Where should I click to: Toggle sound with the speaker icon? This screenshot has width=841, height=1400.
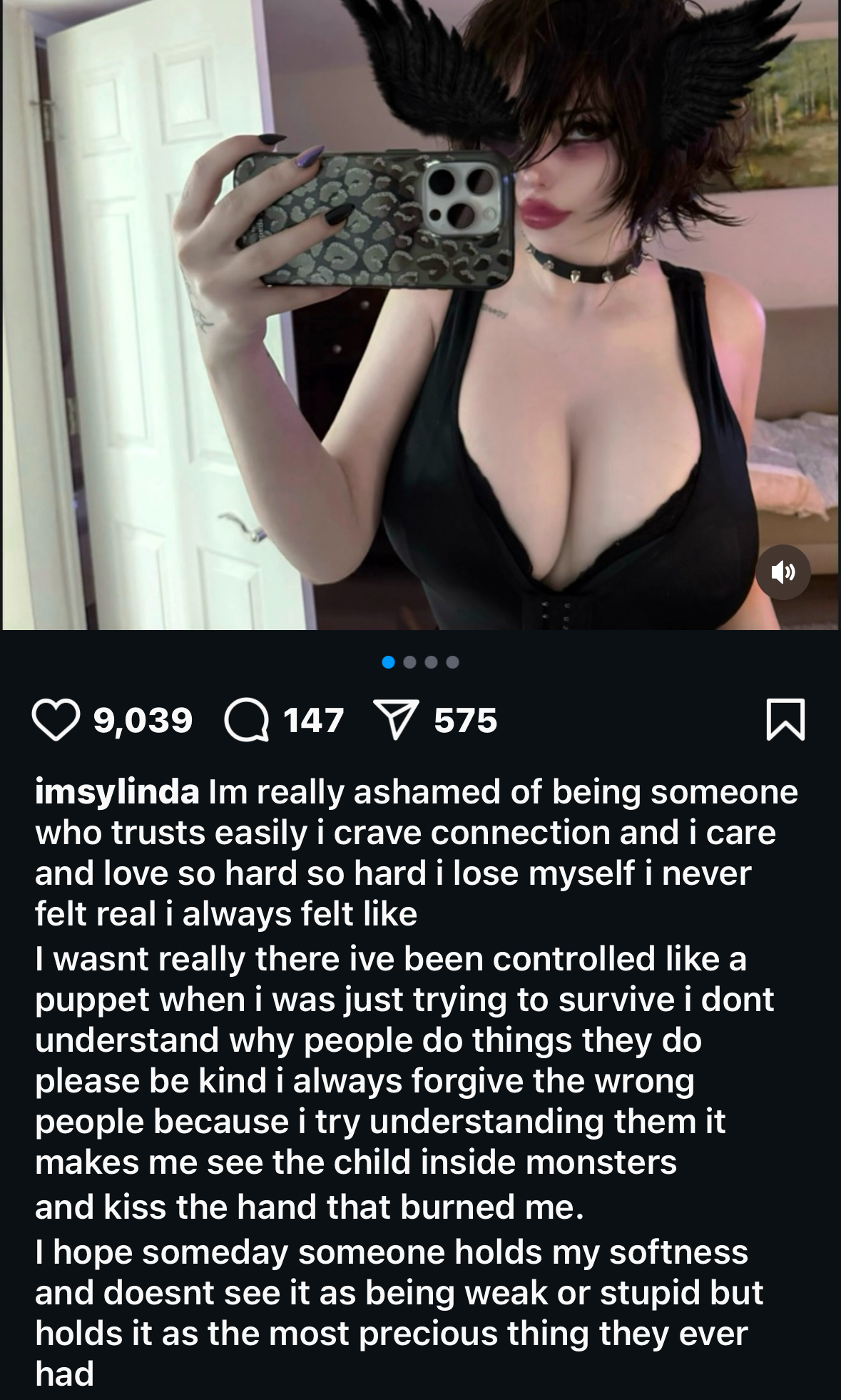pos(783,572)
